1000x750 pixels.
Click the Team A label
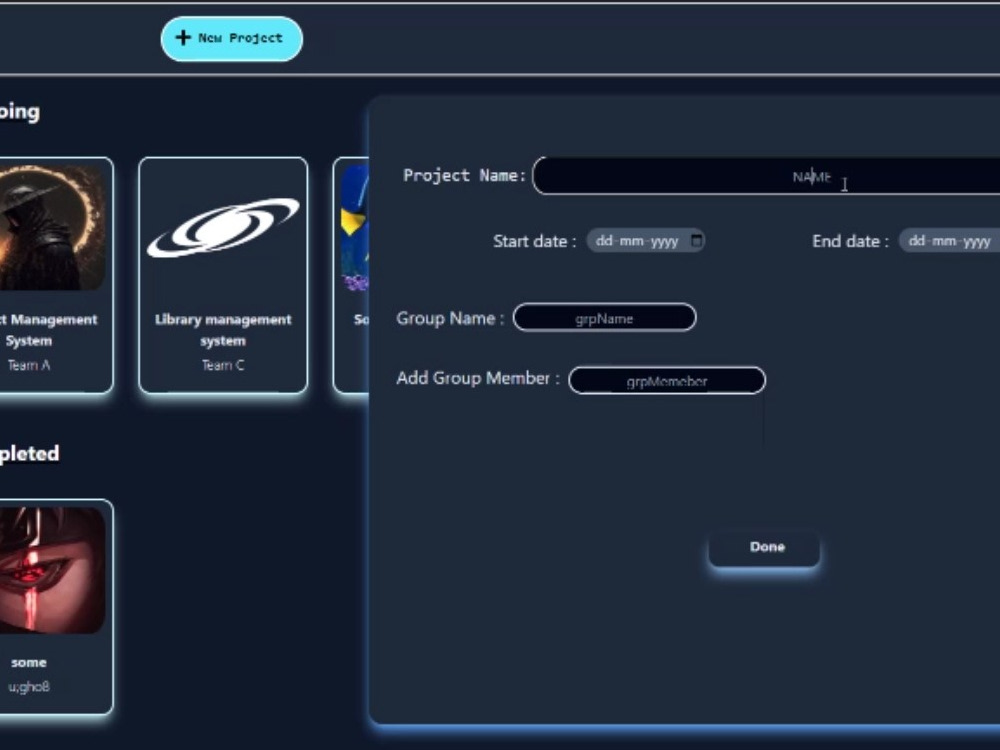click(29, 365)
